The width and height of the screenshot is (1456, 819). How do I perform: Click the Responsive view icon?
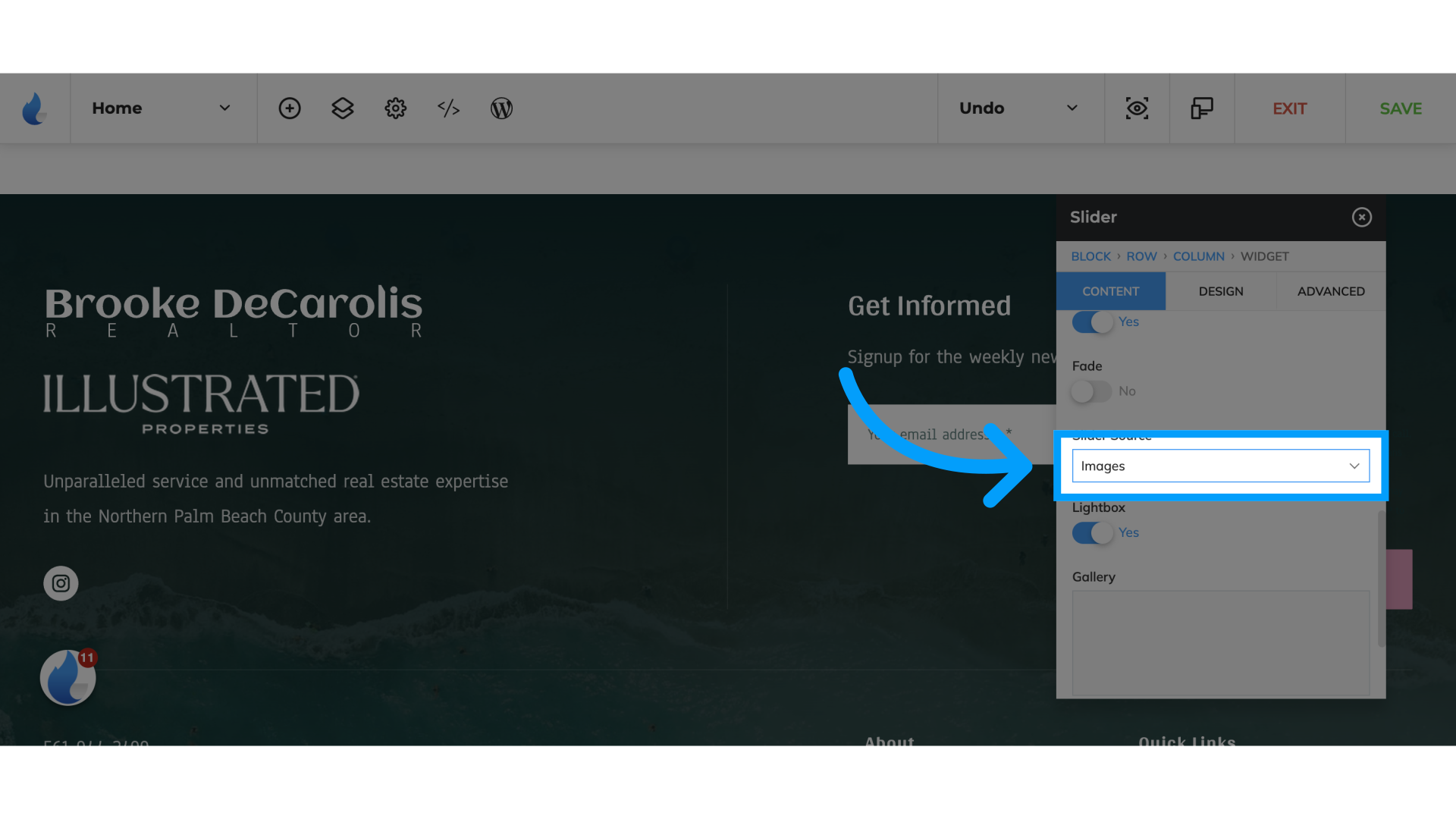pyautogui.click(x=1201, y=108)
